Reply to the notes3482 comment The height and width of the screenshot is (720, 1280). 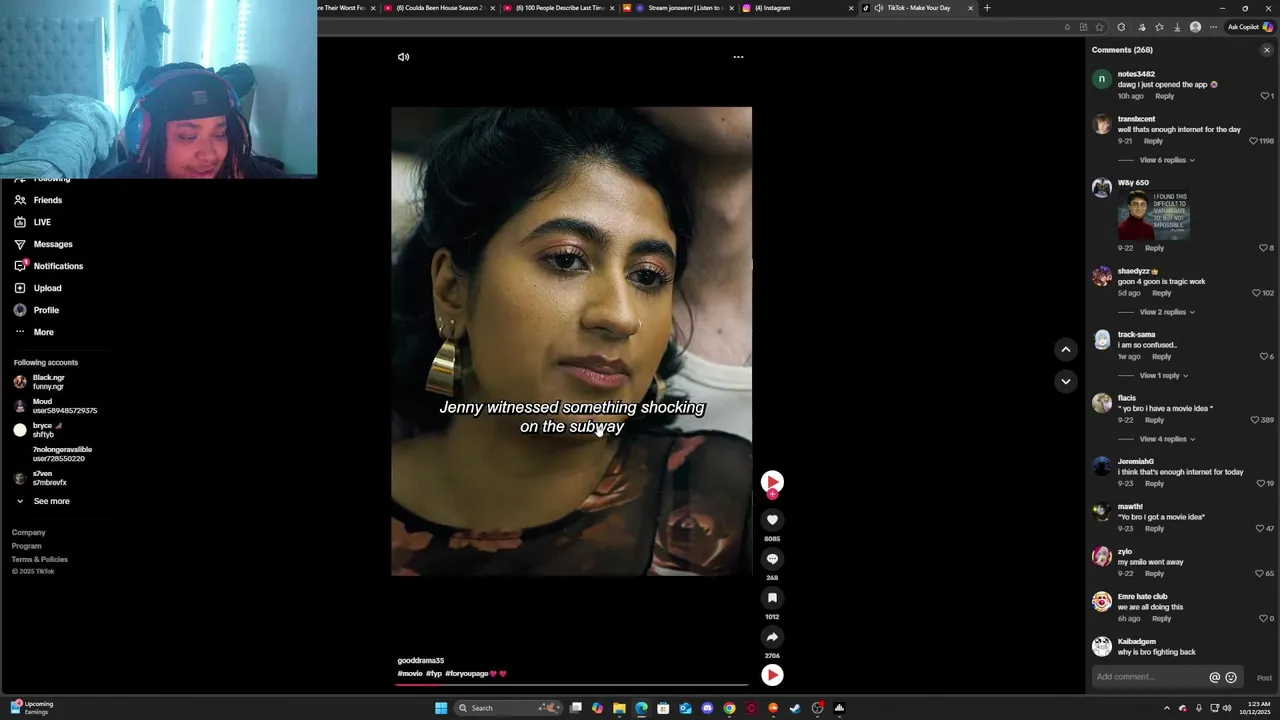click(x=1165, y=96)
